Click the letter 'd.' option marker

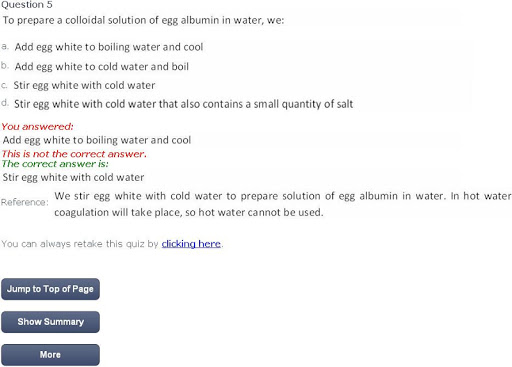tap(5, 103)
